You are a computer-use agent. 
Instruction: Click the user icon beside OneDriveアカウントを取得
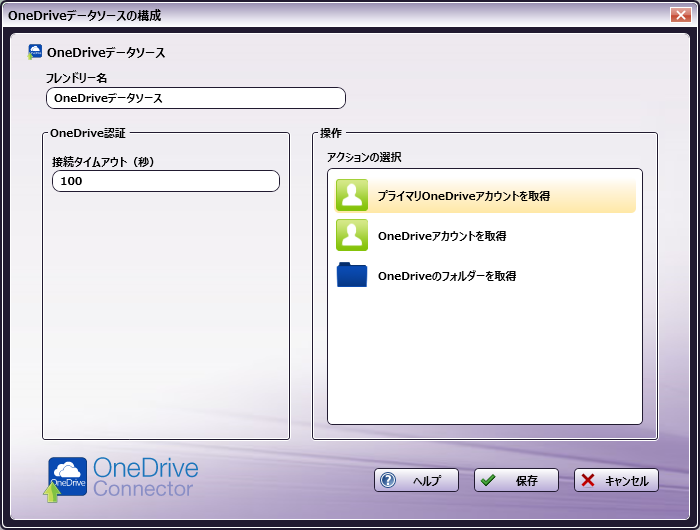[x=352, y=235]
